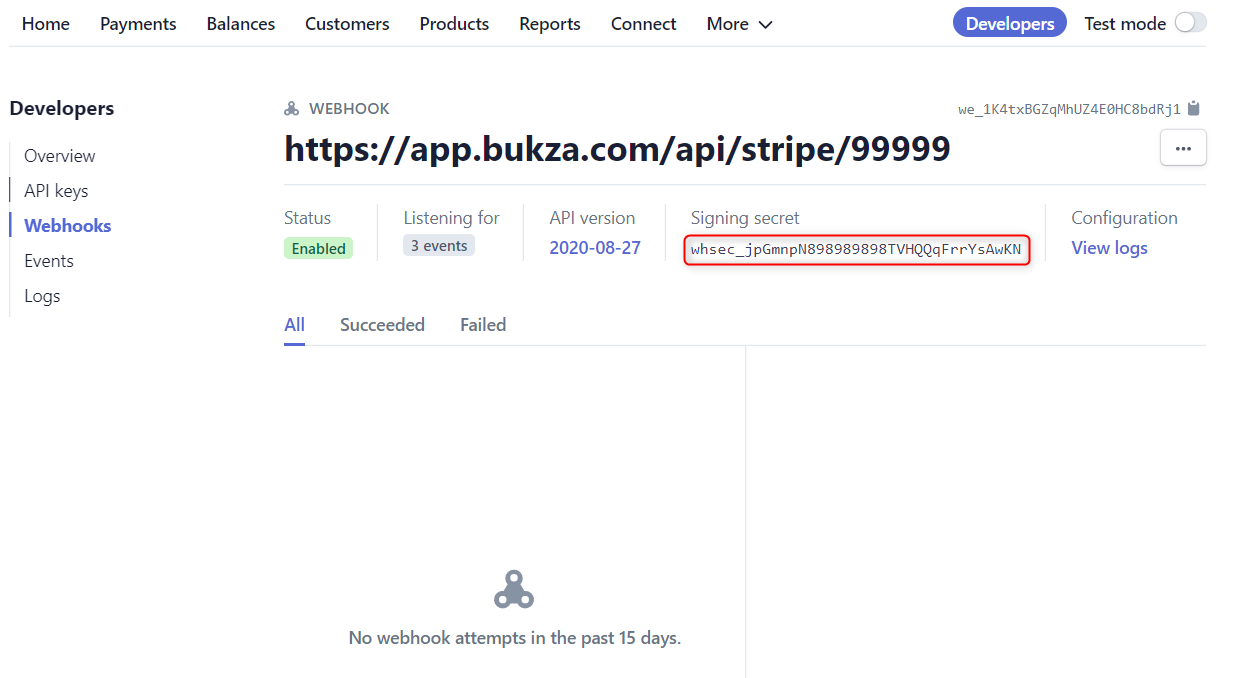Viewport: 1243px width, 678px height.
Task: Open the three-dot webhook options button
Action: pyautogui.click(x=1183, y=148)
